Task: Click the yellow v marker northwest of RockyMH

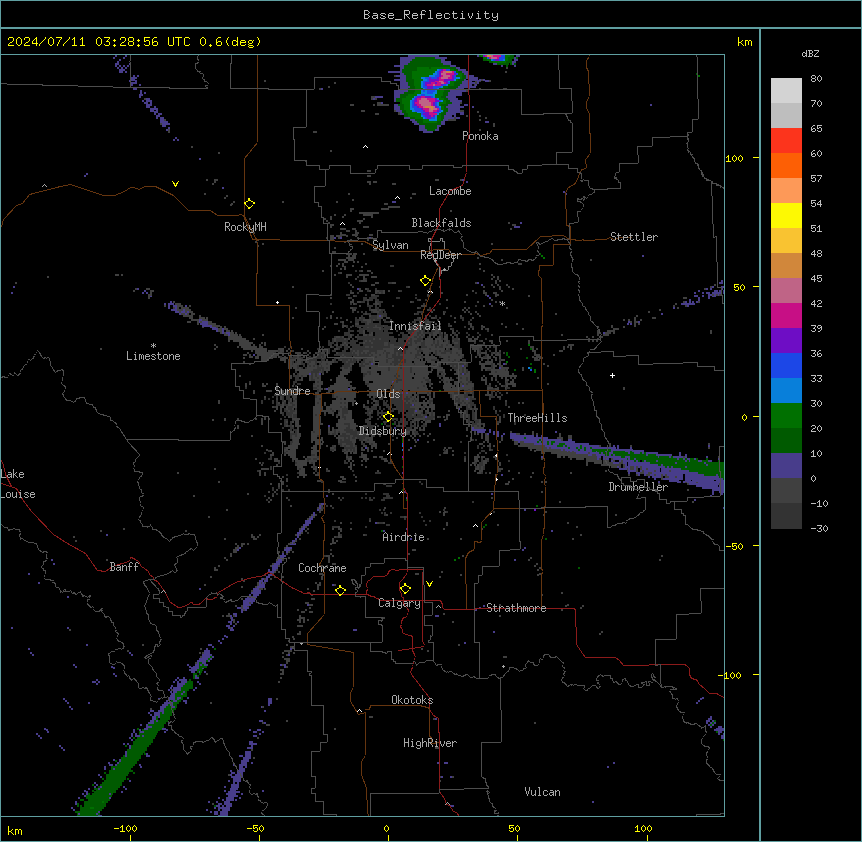Action: [x=175, y=184]
